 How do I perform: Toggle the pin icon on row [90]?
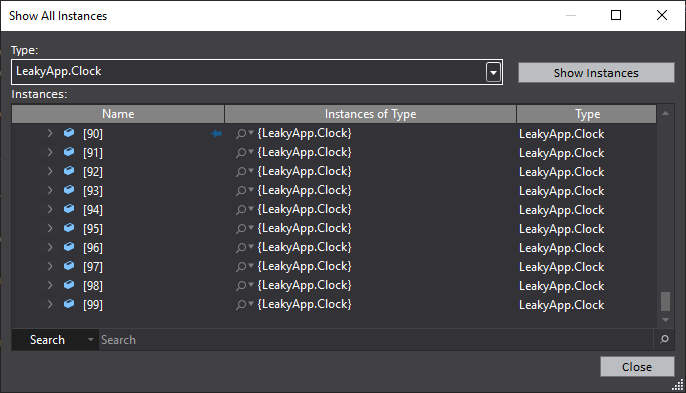click(x=216, y=133)
